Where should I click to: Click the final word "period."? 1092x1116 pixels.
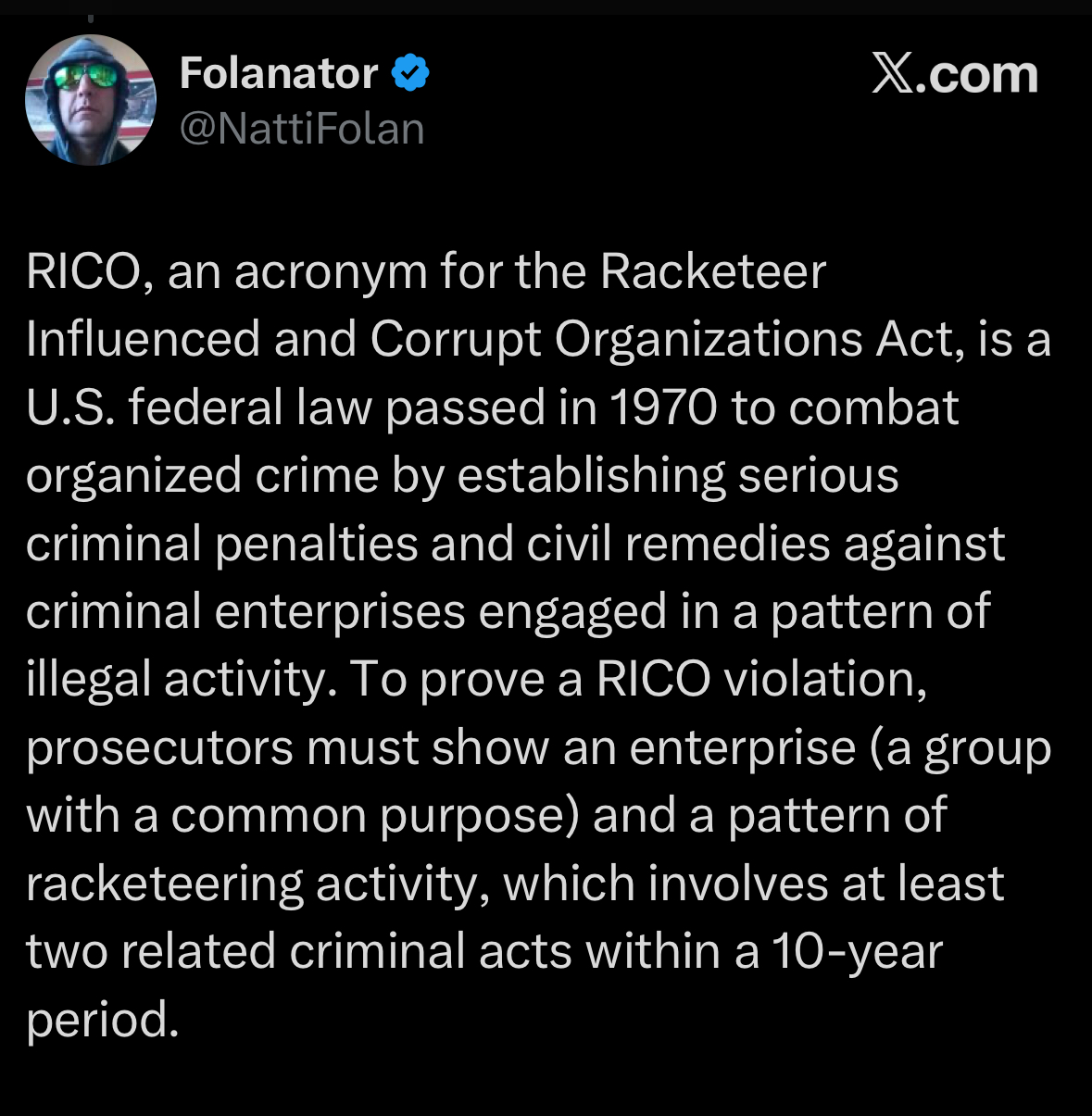click(102, 1021)
